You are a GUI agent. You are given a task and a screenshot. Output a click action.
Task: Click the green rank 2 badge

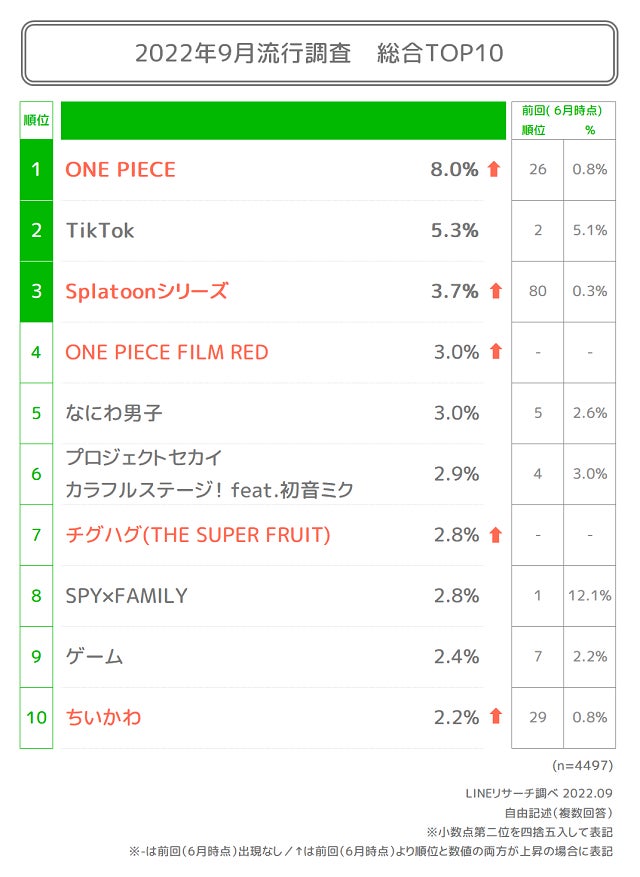pos(37,230)
